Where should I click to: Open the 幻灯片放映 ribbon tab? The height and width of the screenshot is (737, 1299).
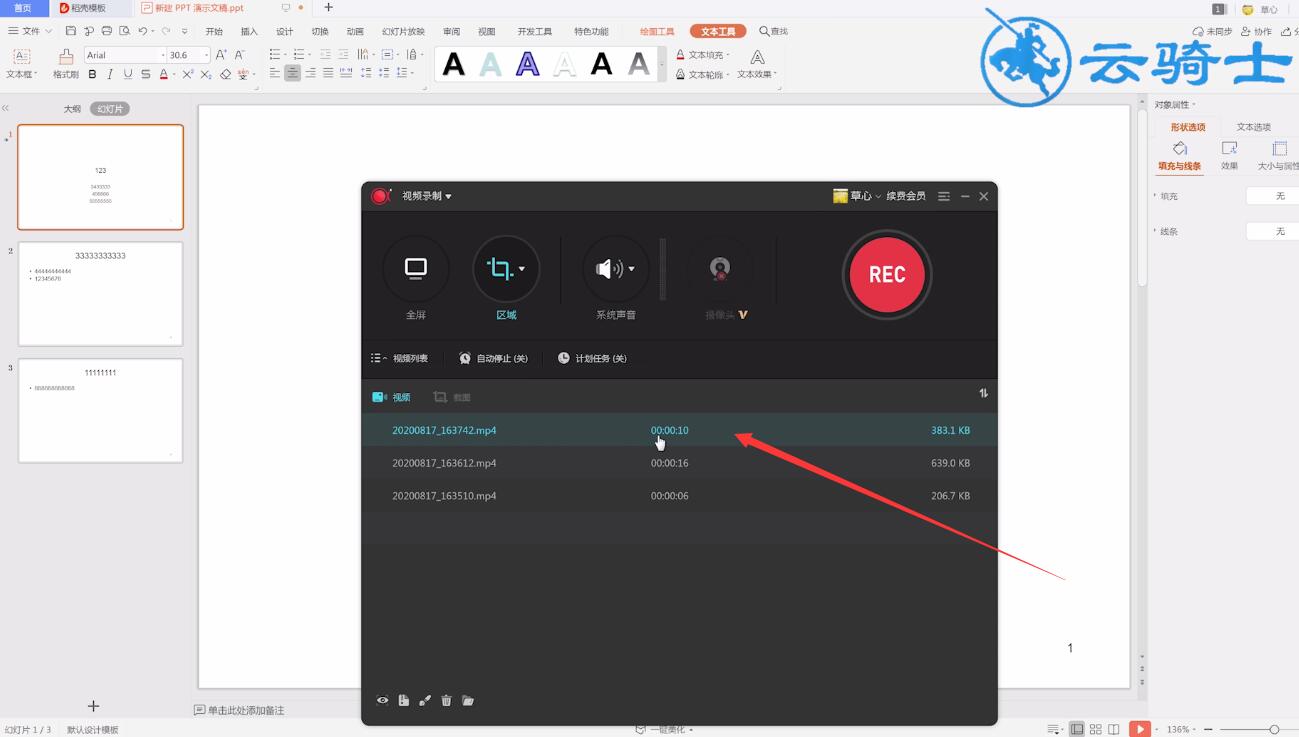tap(403, 31)
